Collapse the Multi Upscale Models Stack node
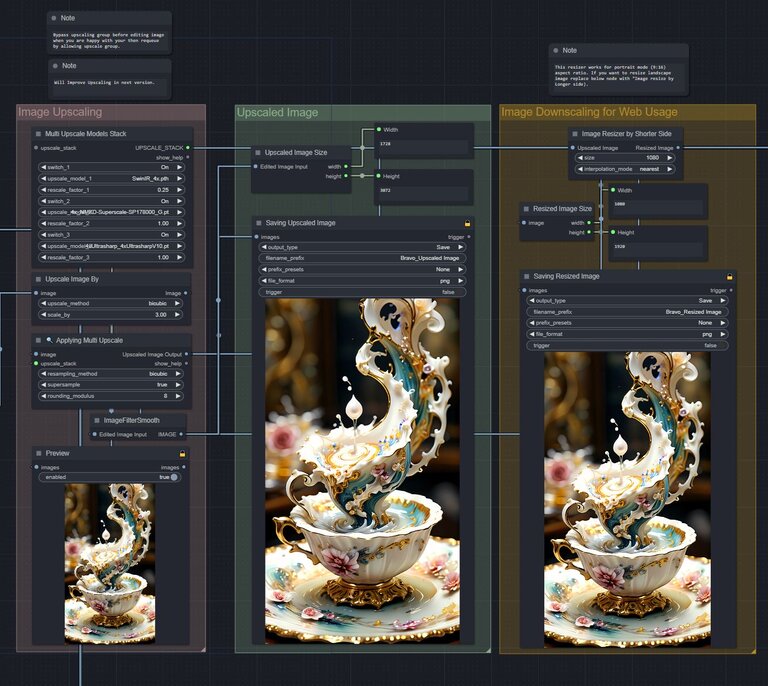 pos(38,133)
